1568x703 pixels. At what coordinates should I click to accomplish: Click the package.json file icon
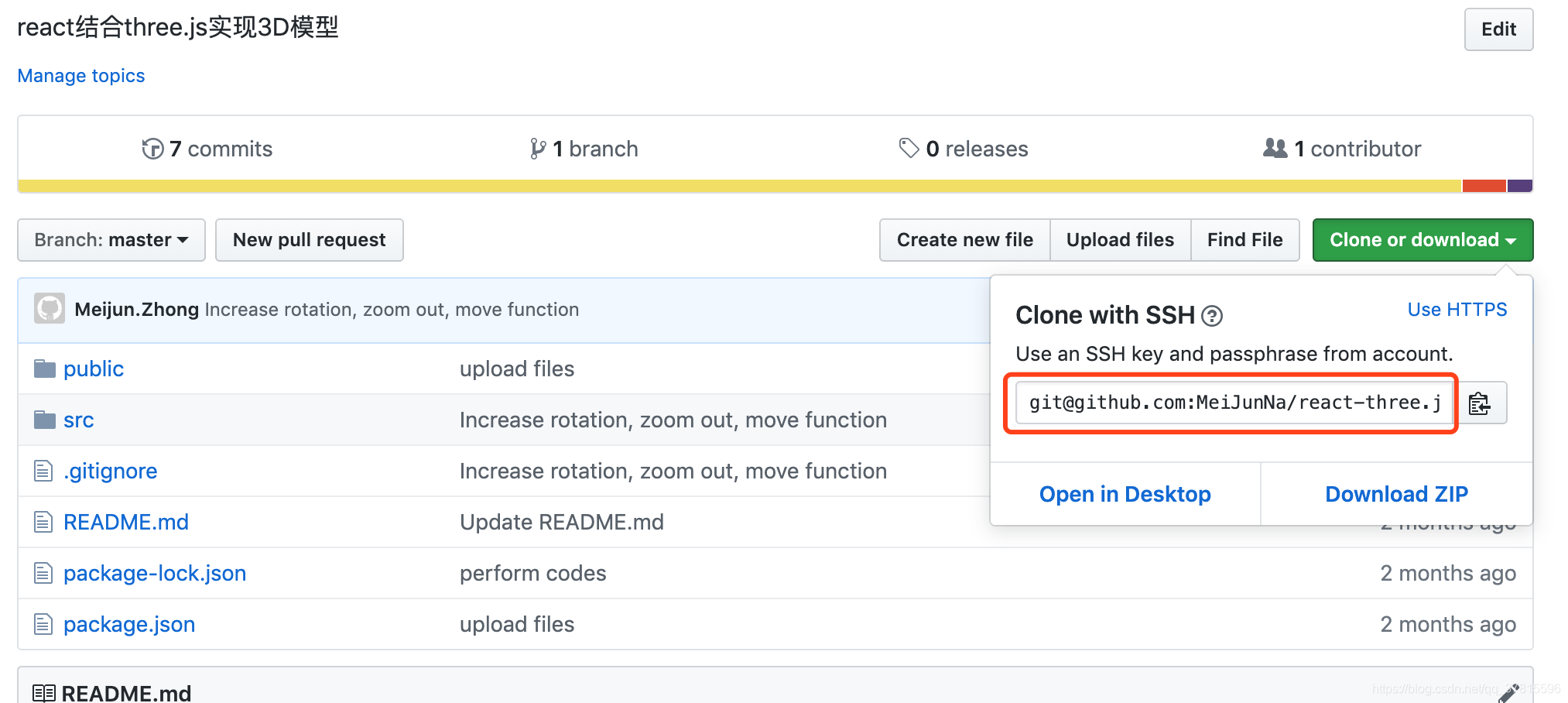43,624
